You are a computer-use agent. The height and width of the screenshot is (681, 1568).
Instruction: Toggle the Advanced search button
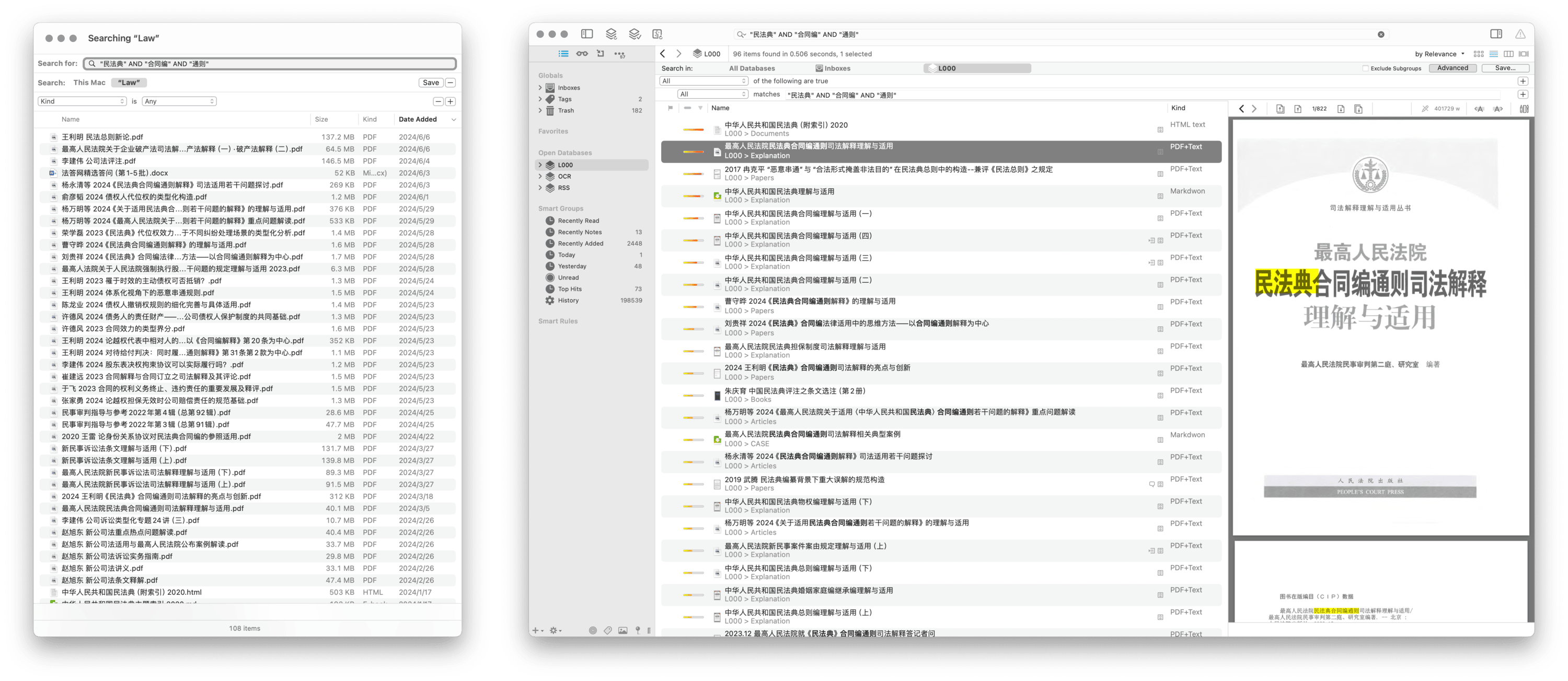pyautogui.click(x=1452, y=68)
